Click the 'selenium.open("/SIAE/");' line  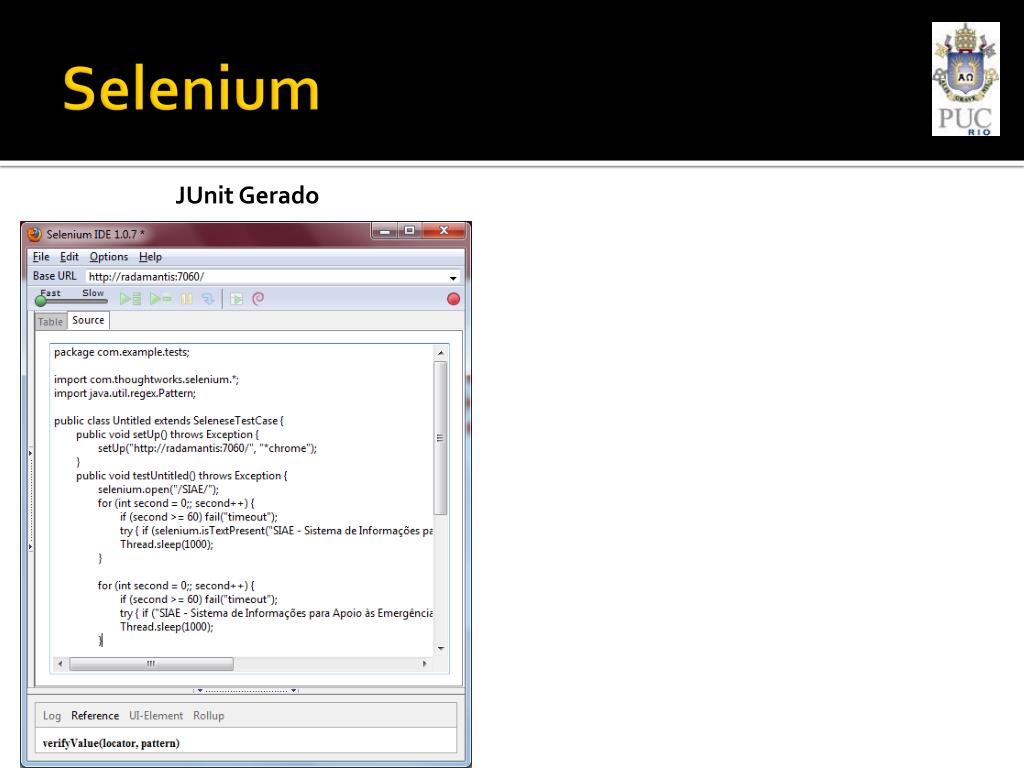point(159,489)
